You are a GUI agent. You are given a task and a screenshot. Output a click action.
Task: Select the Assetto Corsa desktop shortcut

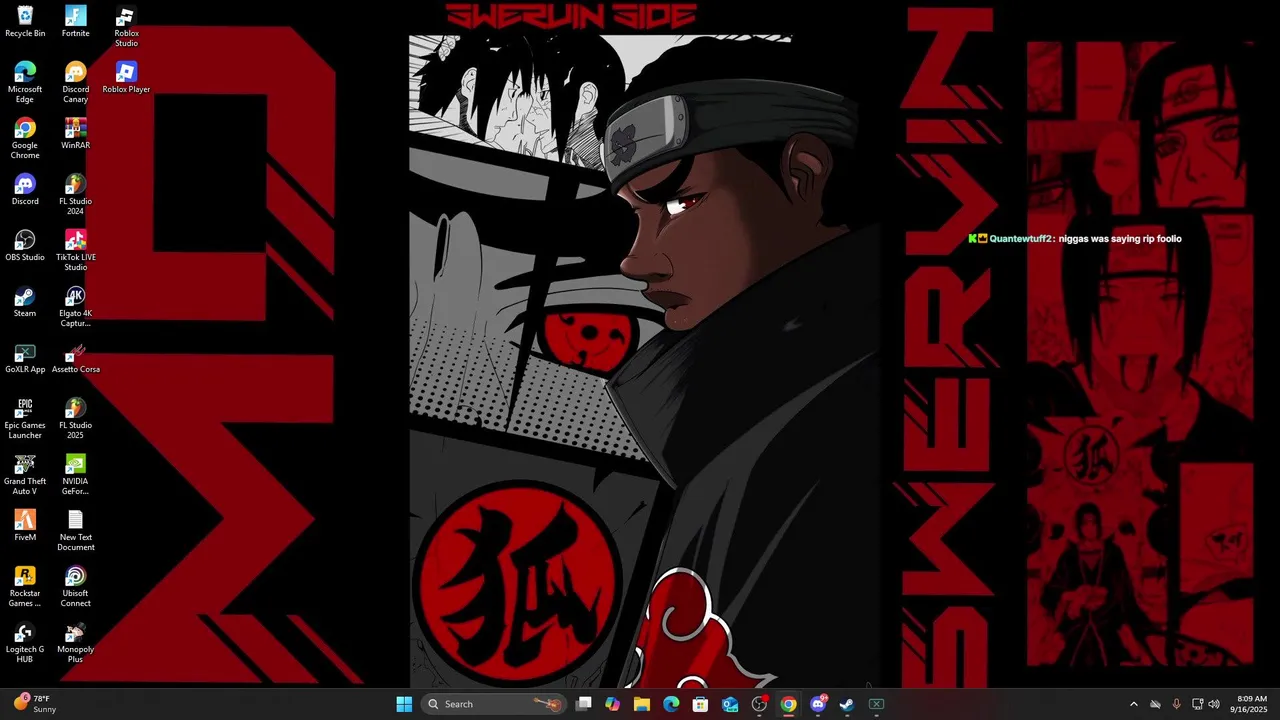[75, 358]
